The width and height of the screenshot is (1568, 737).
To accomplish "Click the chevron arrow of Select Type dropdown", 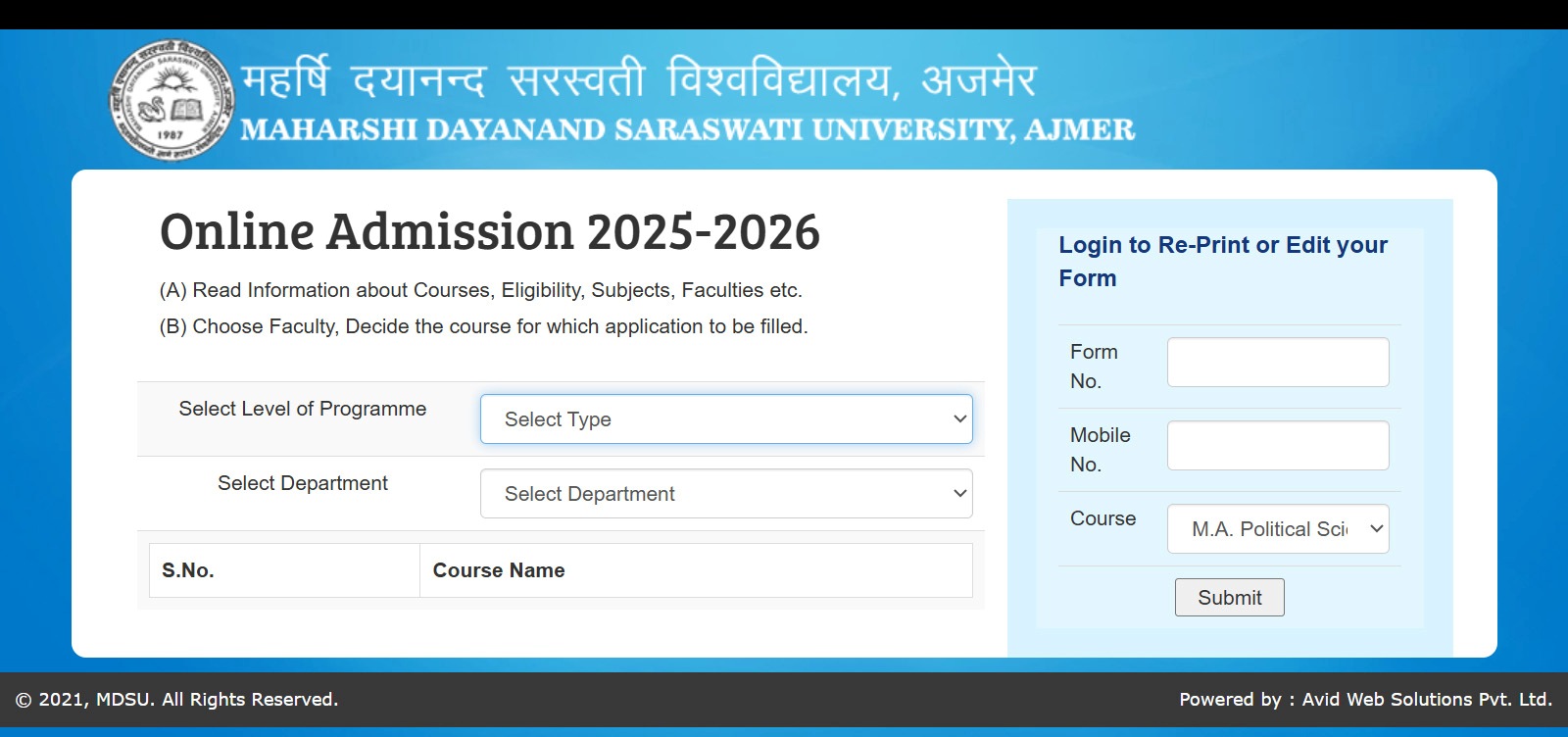I will coord(960,419).
